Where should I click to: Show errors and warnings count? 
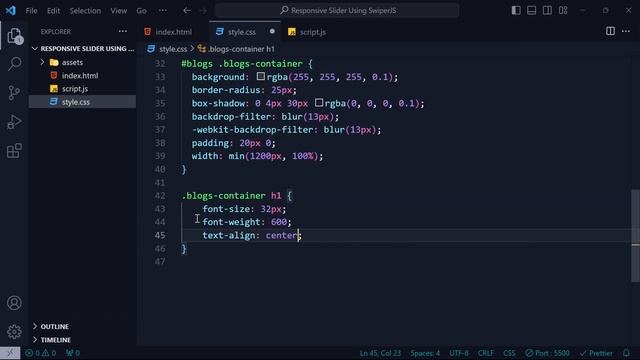tap(40, 353)
